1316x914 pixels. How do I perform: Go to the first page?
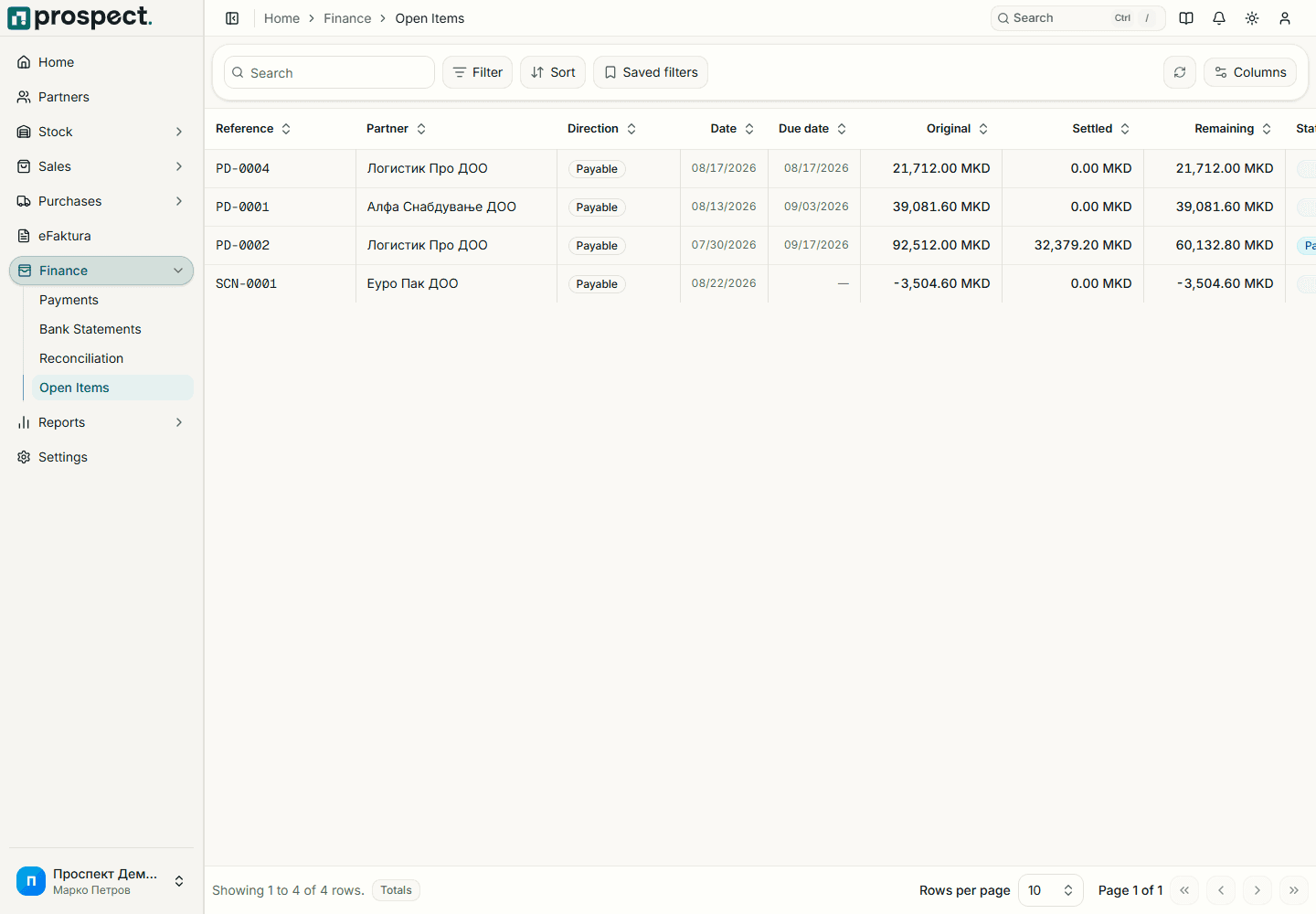tap(1184, 890)
